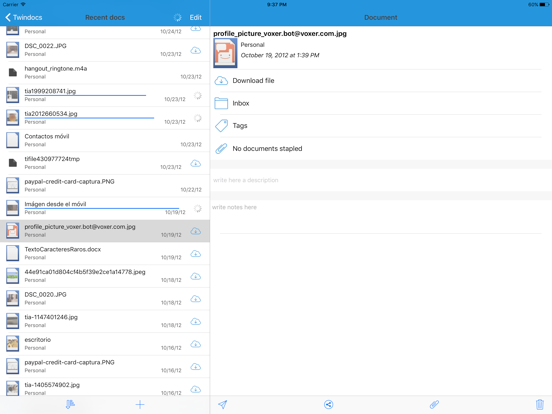
Task: Click the DSC_0022.JPG thumbnail
Action: 12,50
